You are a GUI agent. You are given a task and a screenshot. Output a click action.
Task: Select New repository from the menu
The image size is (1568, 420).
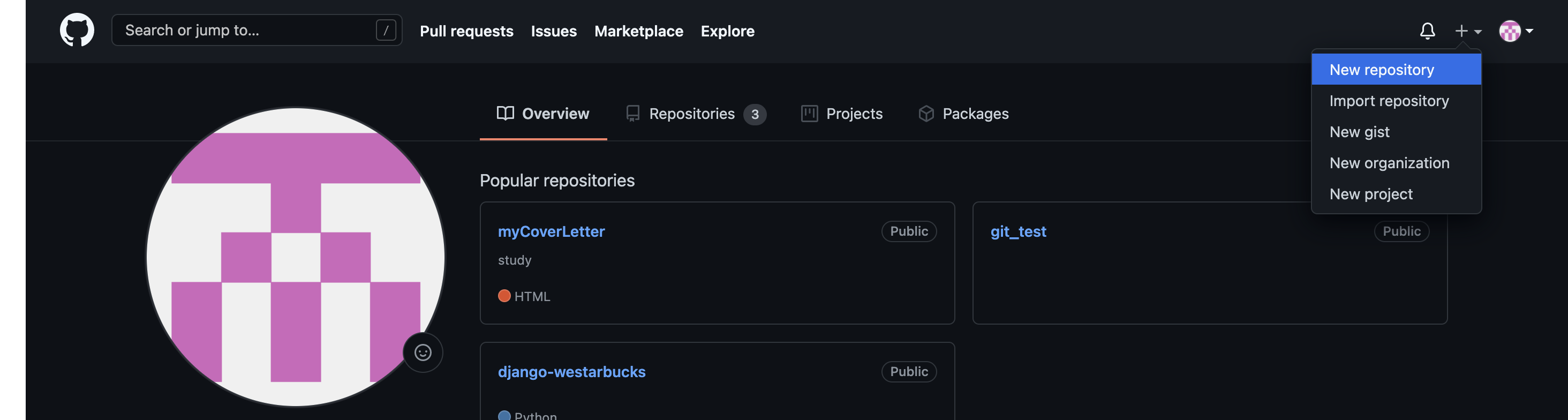coord(1381,70)
